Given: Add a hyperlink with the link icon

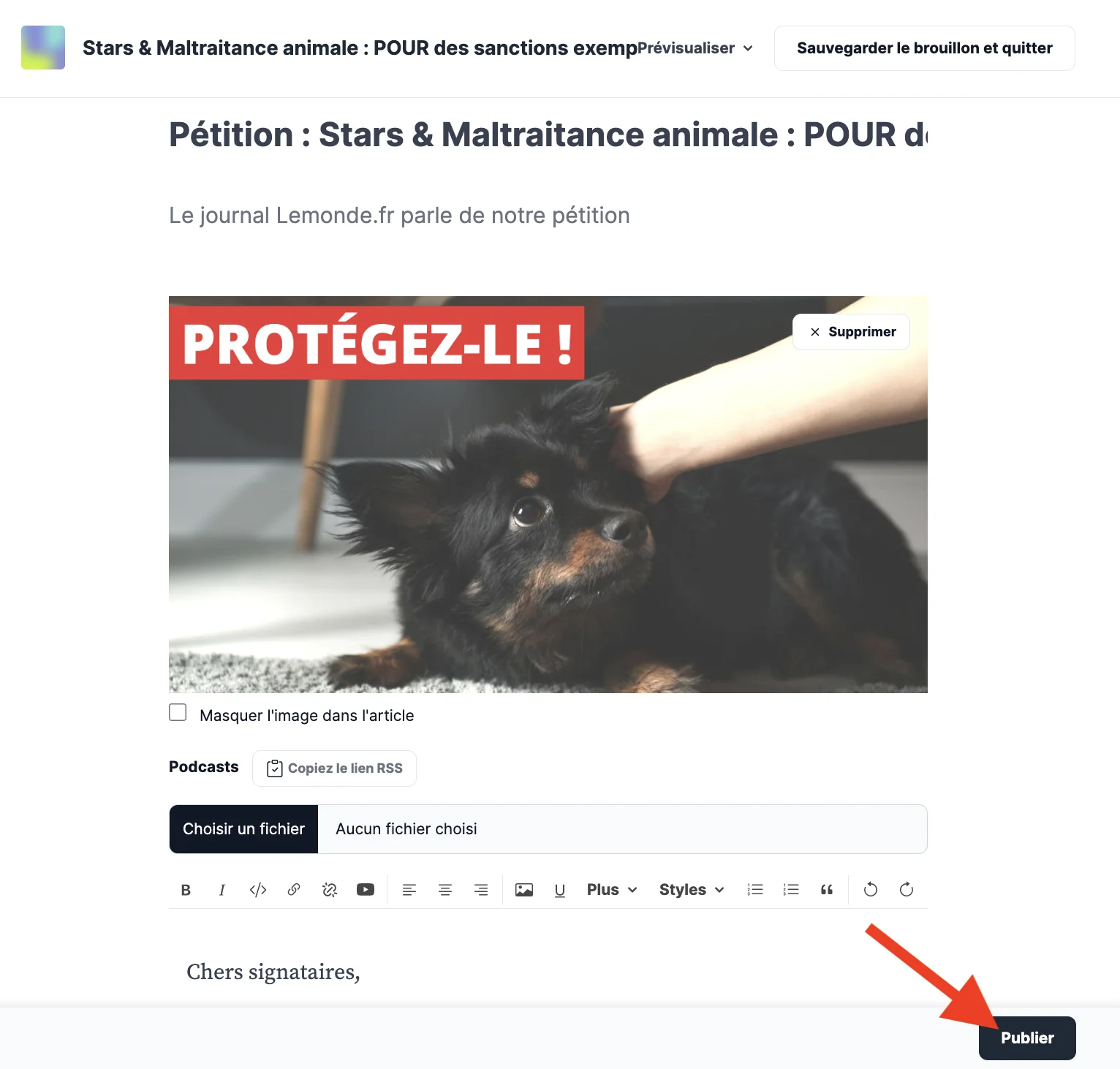Looking at the screenshot, I should coord(293,890).
